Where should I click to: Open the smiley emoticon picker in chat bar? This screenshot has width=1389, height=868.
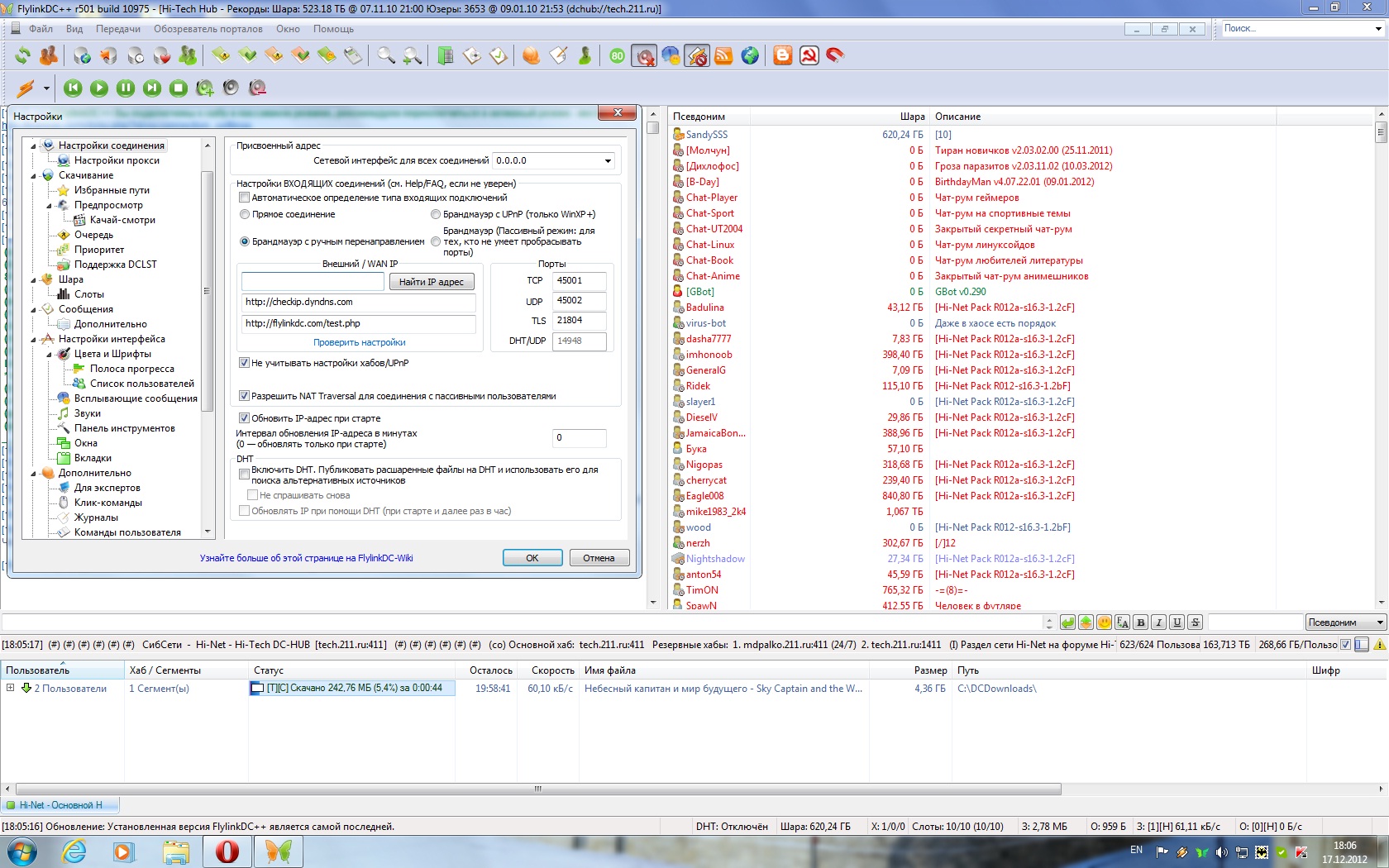click(x=1104, y=622)
